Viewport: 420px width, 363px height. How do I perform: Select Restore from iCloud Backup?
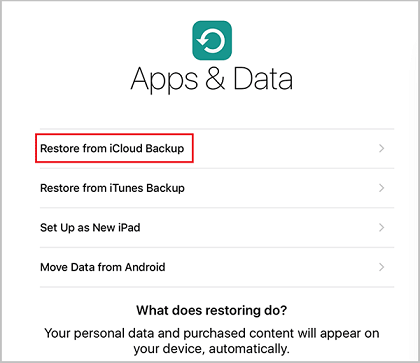click(217, 148)
